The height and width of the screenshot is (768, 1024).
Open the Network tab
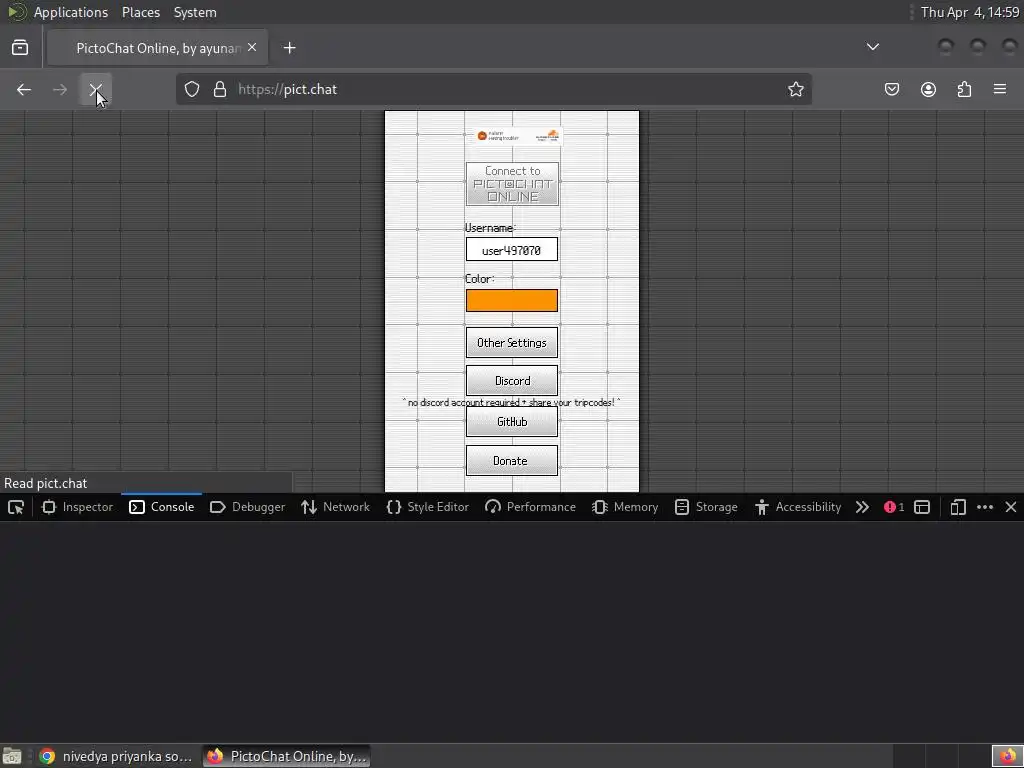pyautogui.click(x=335, y=507)
